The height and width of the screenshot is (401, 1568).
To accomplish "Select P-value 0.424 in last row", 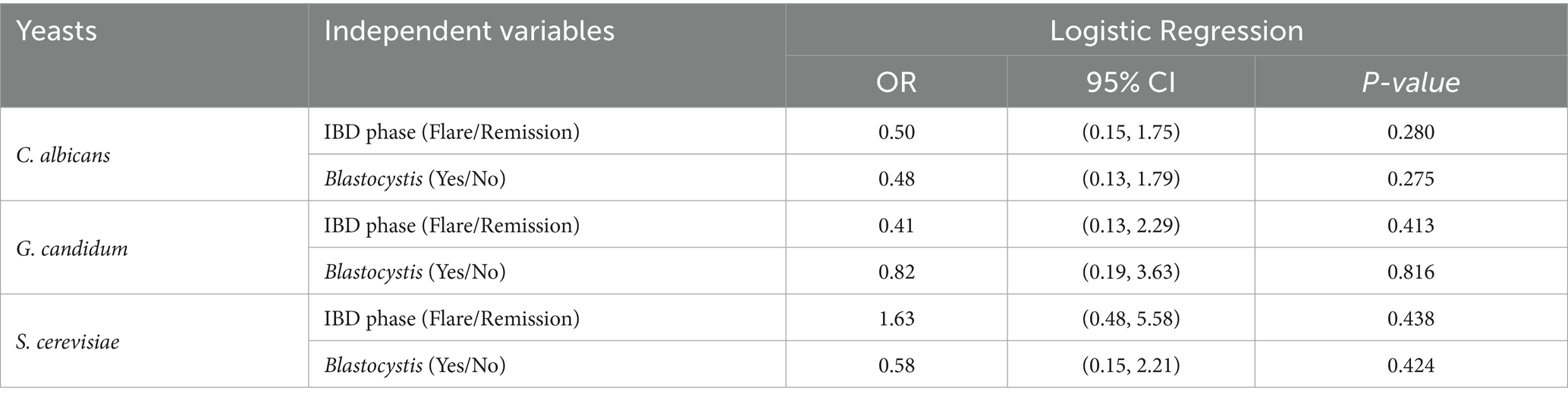I will pos(1410,365).
